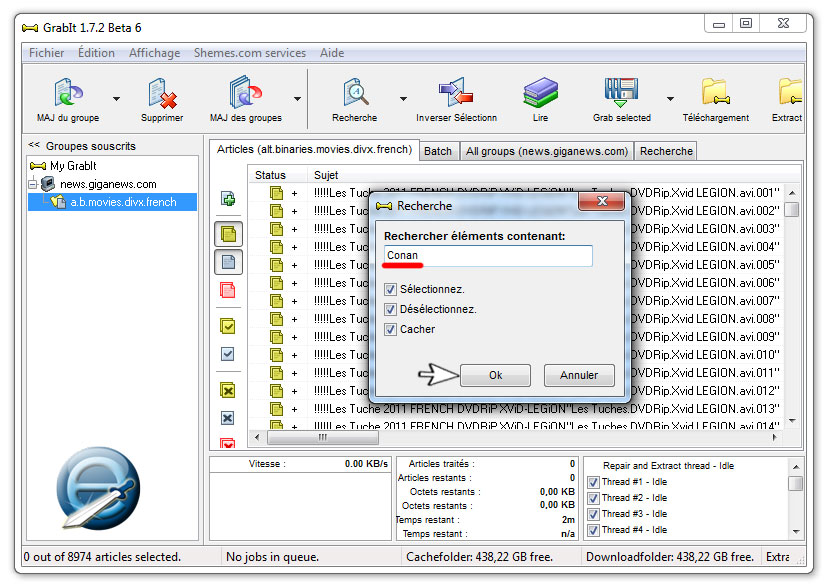Click the a.b.movies.divx.french group icon
Viewport: 826px width, 586px height.
58,202
